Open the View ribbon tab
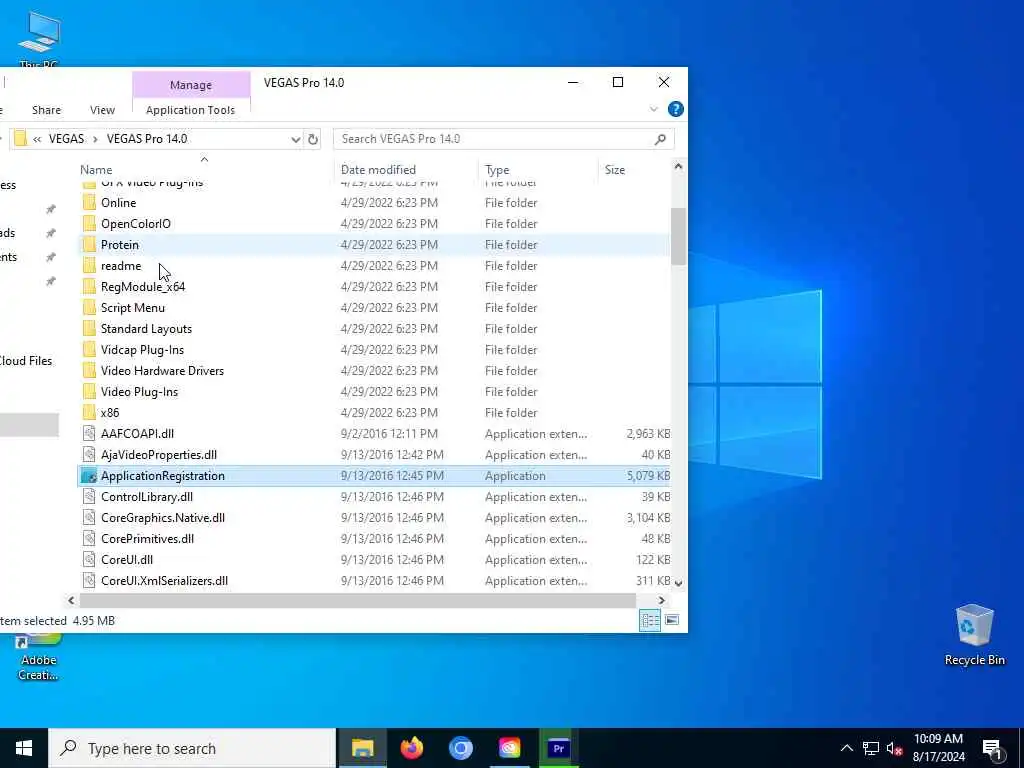This screenshot has height=768, width=1024. pos(103,110)
